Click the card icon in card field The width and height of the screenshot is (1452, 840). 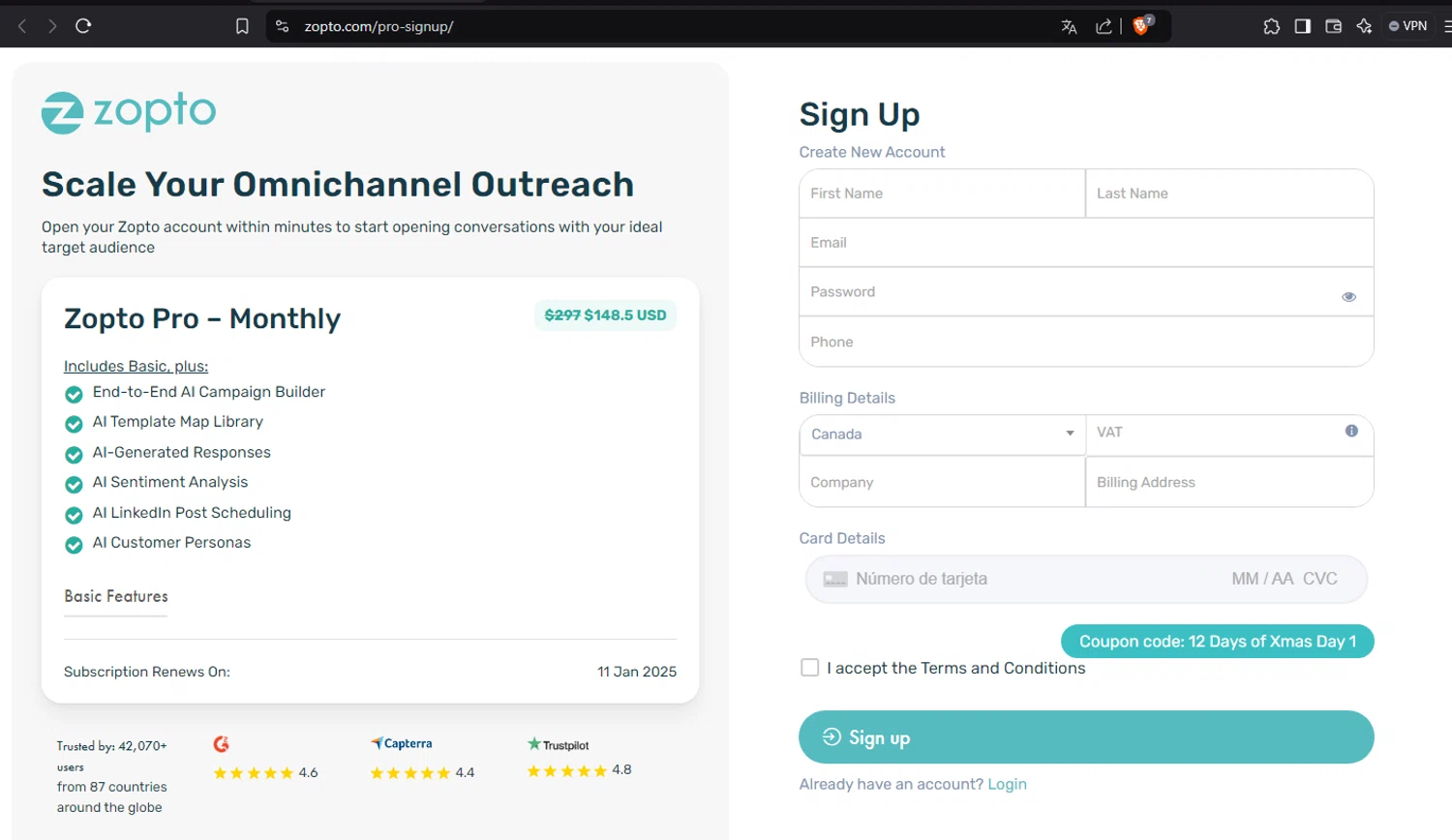click(835, 579)
